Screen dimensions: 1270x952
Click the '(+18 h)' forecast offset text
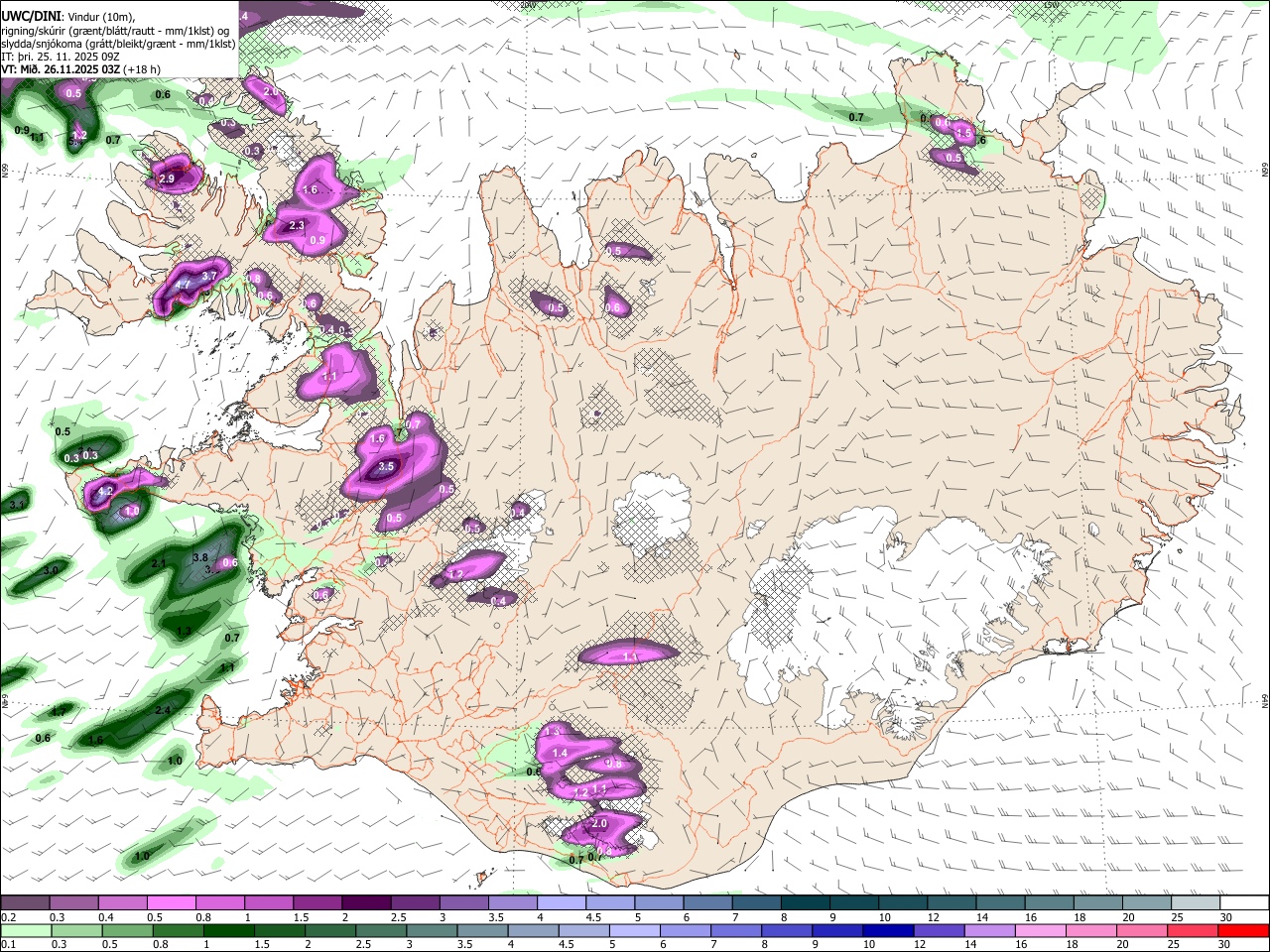142,69
